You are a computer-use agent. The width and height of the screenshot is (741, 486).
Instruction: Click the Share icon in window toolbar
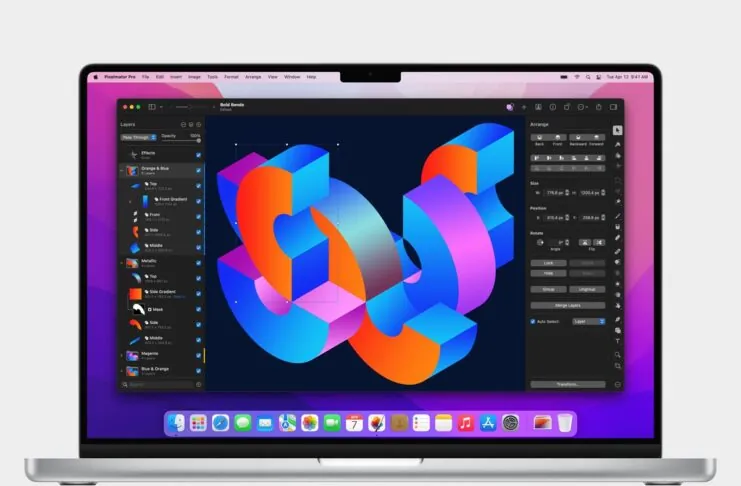click(598, 107)
